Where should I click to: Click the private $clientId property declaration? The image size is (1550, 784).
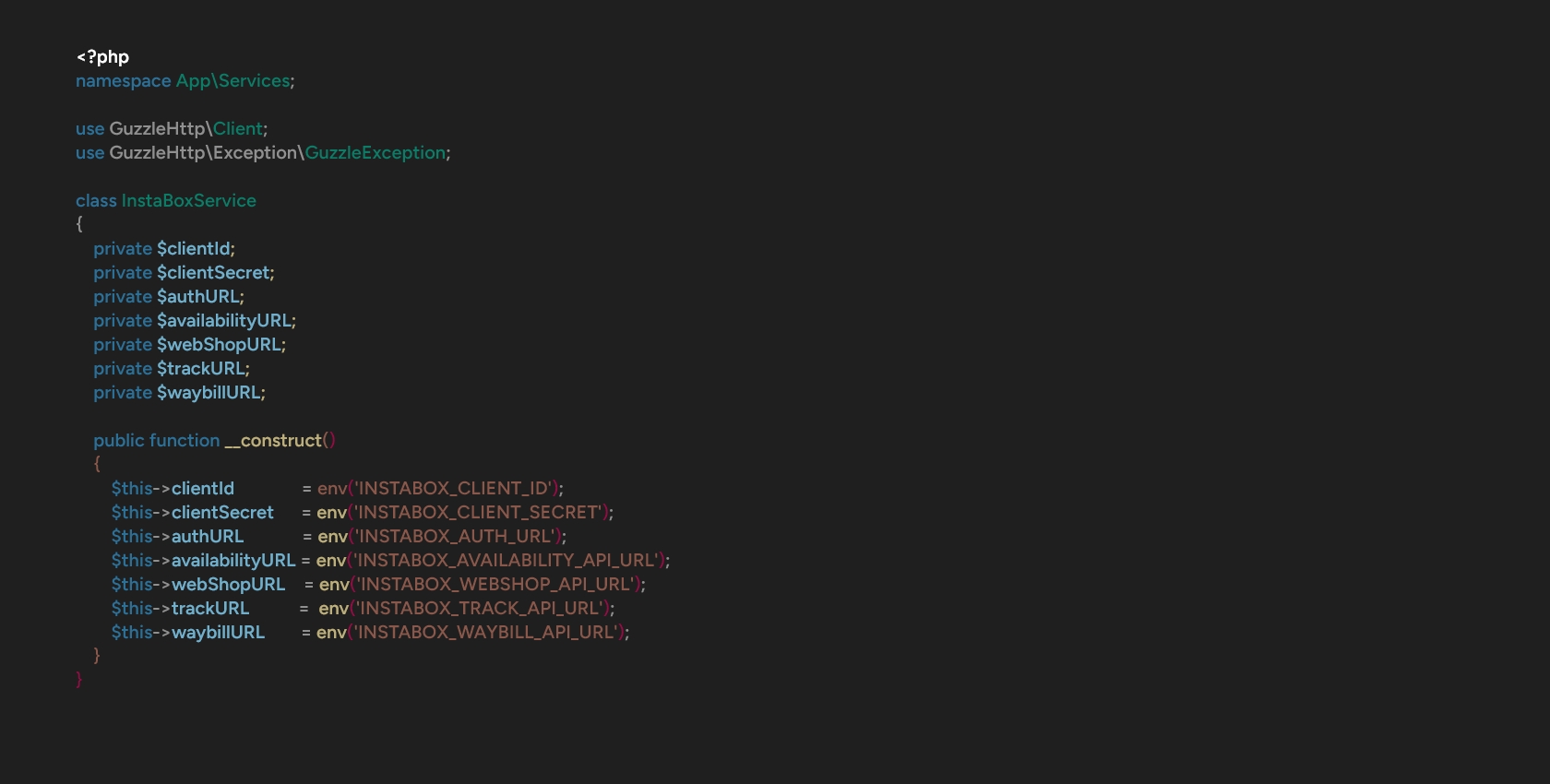164,249
